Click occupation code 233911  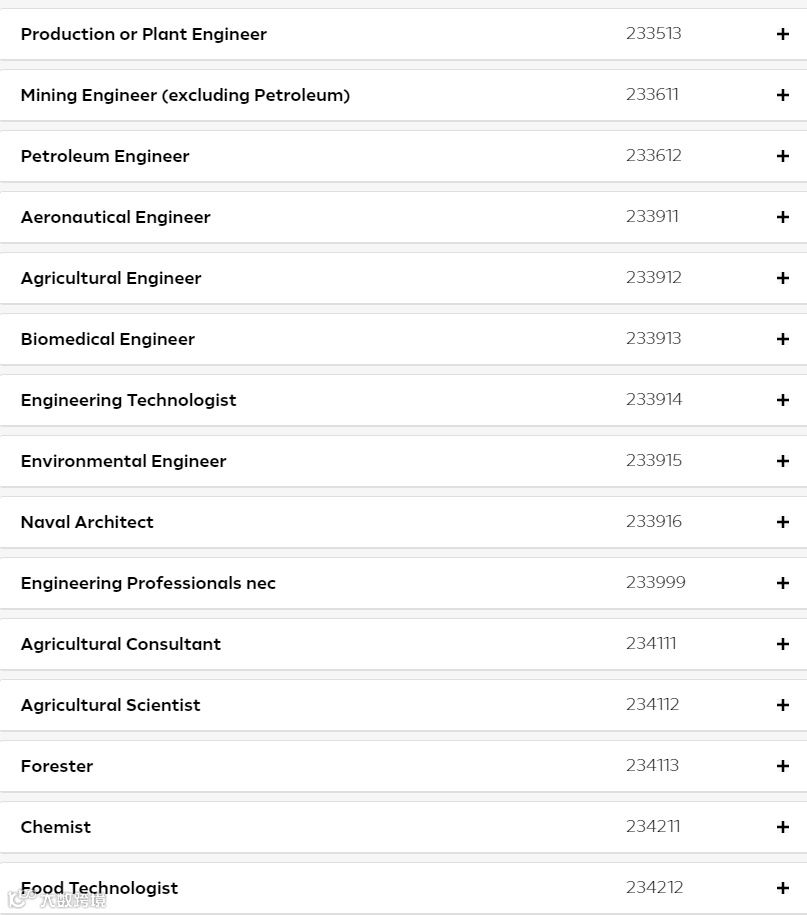(652, 216)
